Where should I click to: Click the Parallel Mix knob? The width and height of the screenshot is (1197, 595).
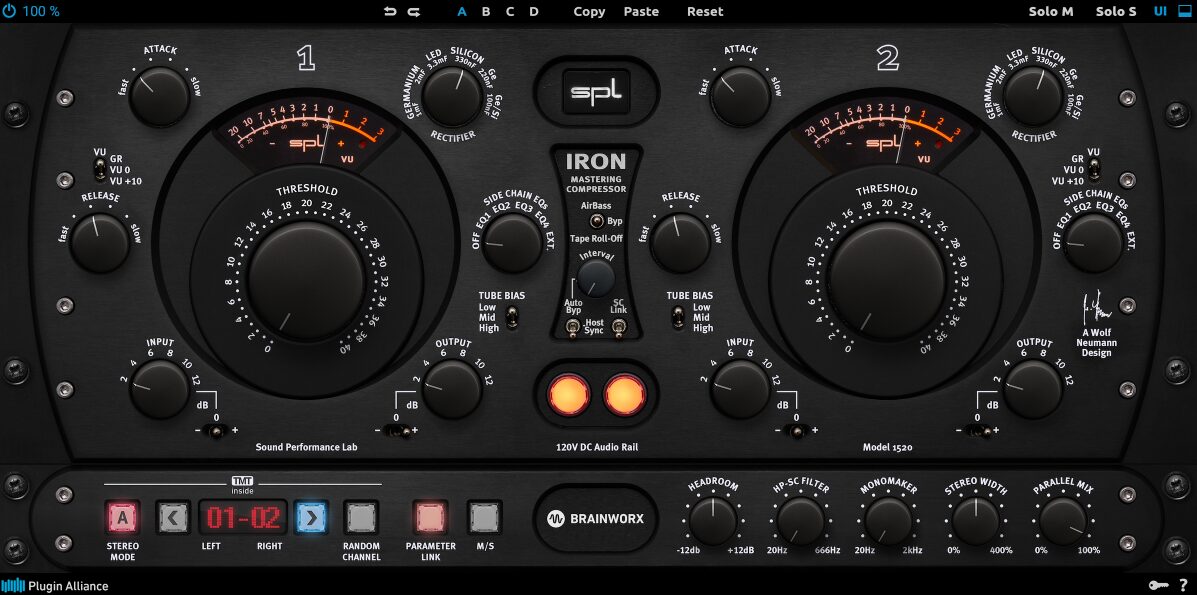point(1063,521)
